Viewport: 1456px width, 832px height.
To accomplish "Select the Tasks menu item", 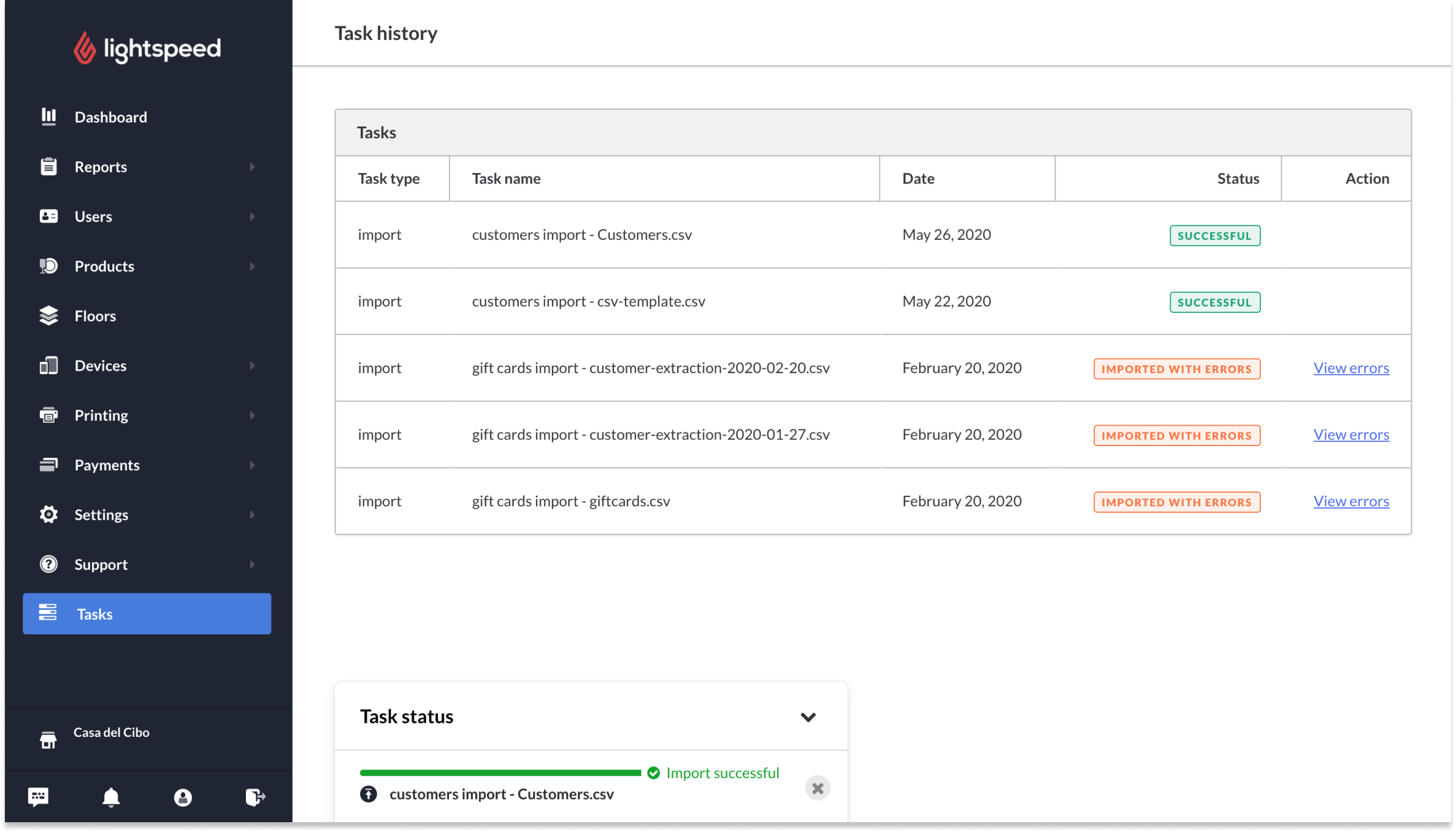I will tap(147, 614).
